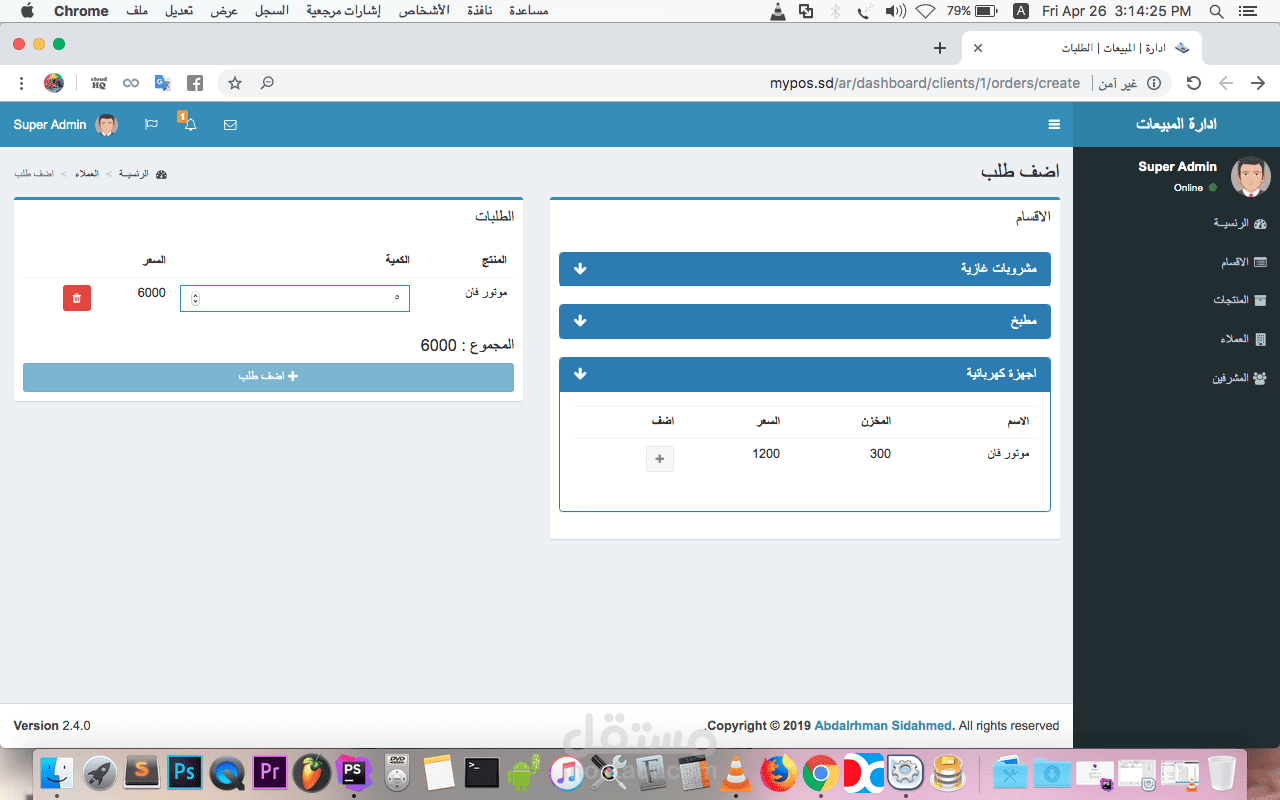1280x800 pixels.
Task: Open the المنتجات sidebar item
Action: pyautogui.click(x=1240, y=300)
